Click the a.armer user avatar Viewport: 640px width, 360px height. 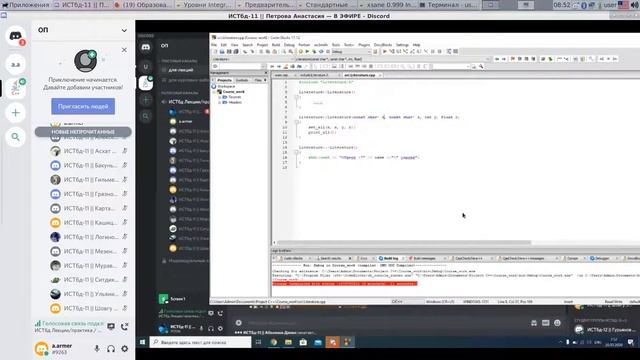[42, 349]
